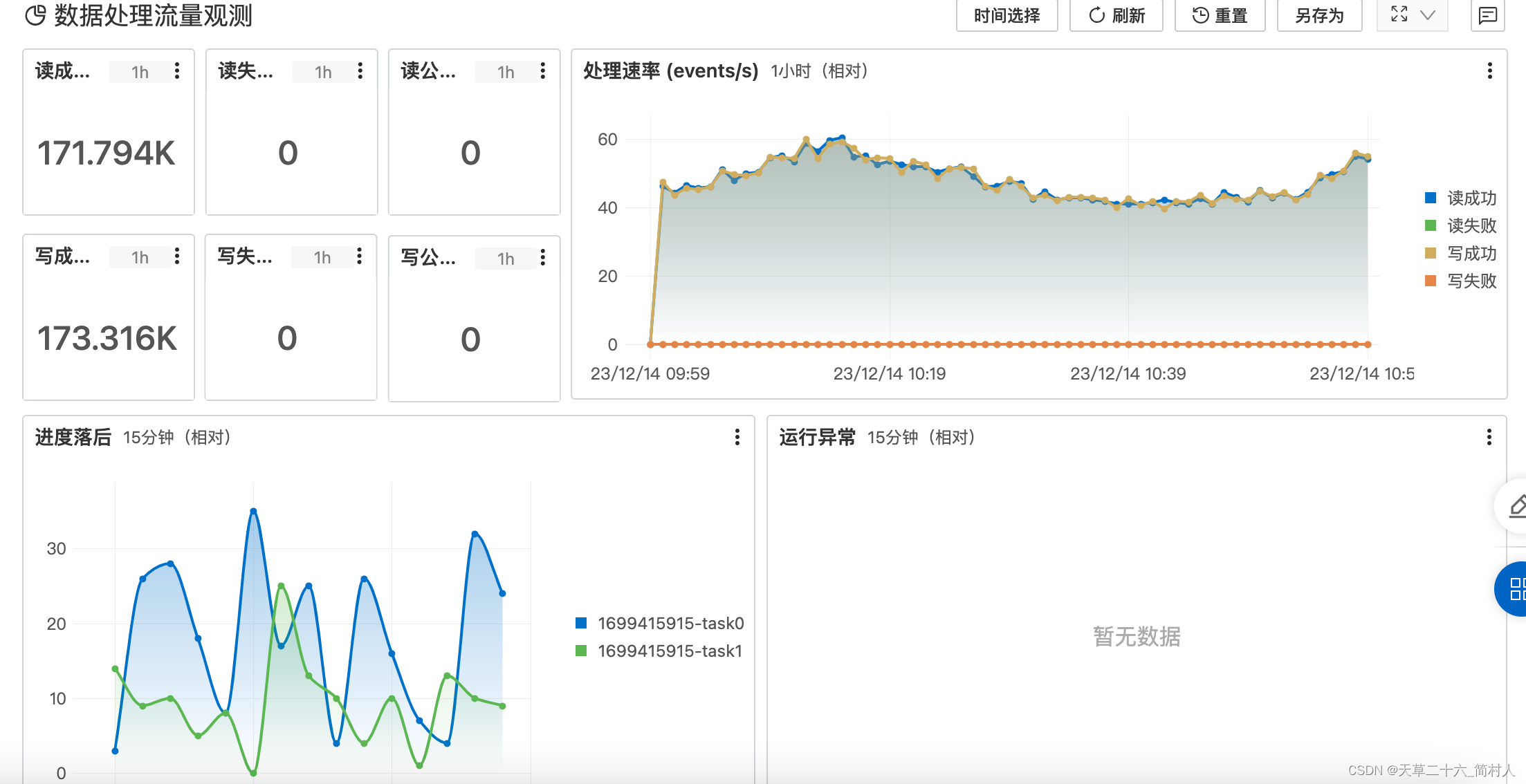
Task: Open menu for 读失败 stat card
Action: (360, 71)
